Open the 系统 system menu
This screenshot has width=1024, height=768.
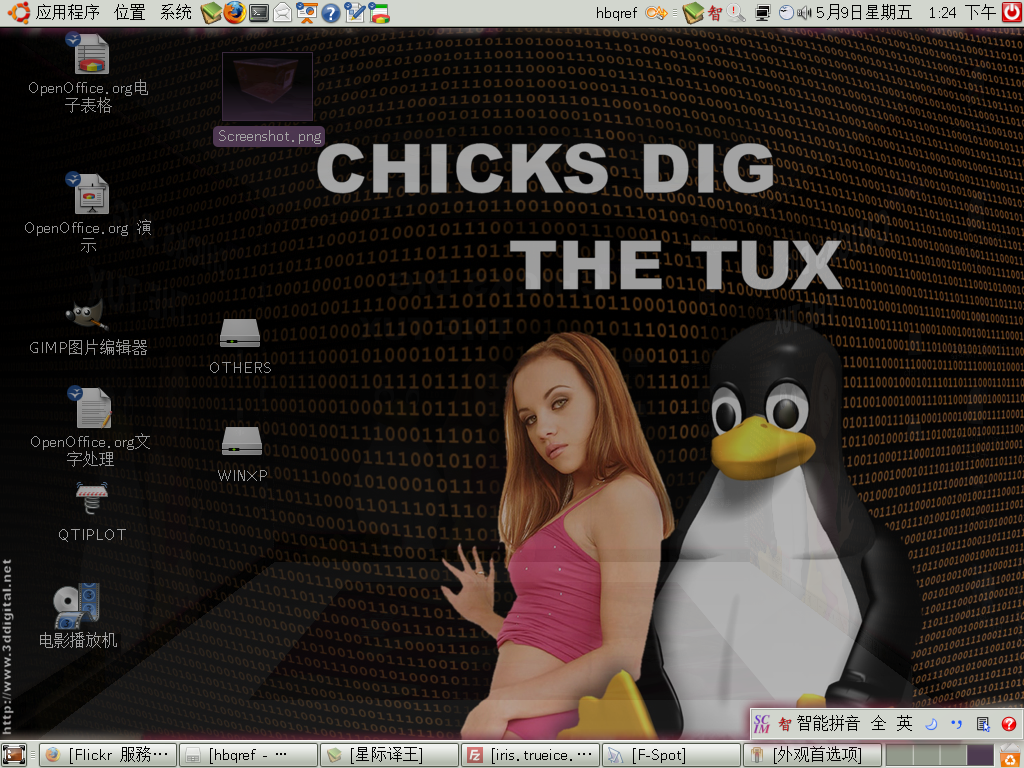[176, 12]
